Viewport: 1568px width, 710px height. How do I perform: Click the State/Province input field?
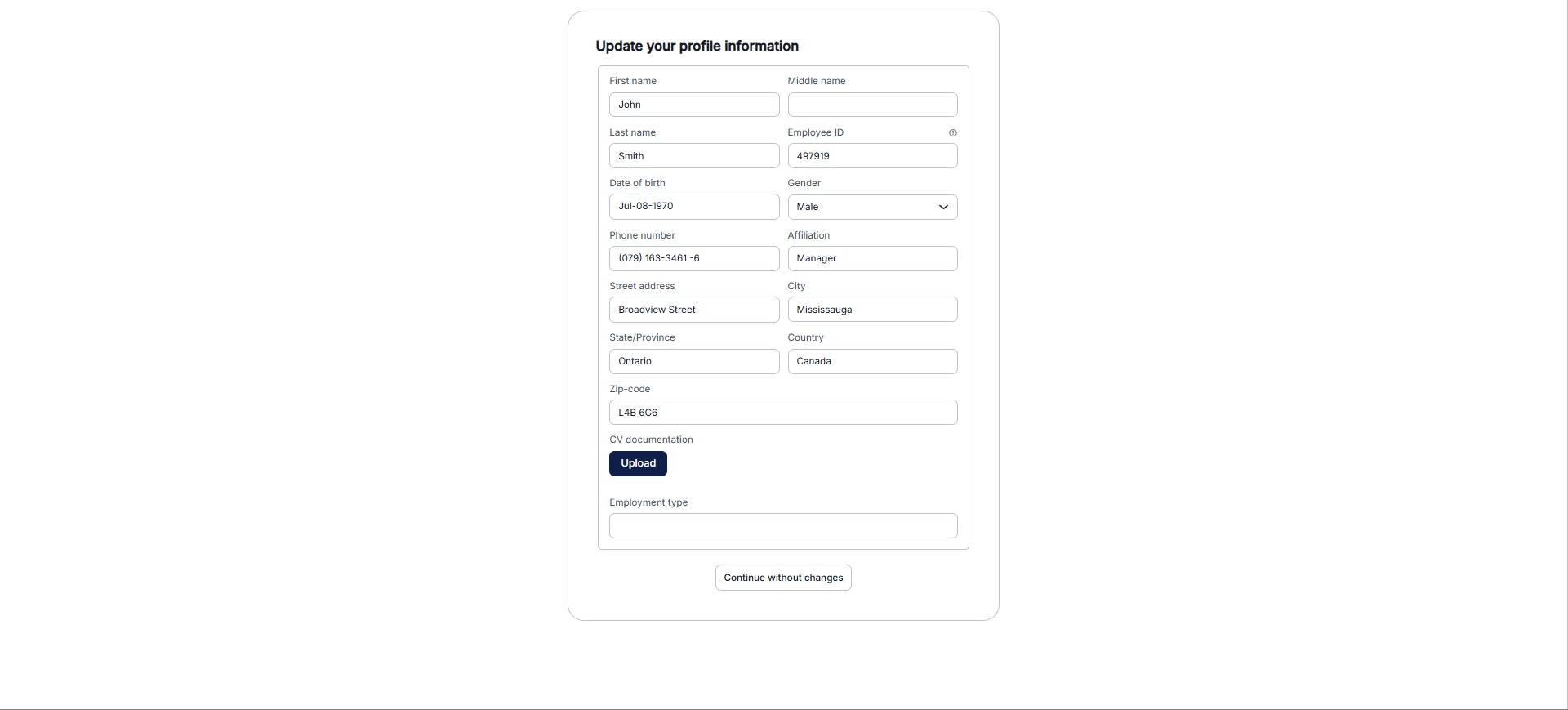[x=693, y=361]
